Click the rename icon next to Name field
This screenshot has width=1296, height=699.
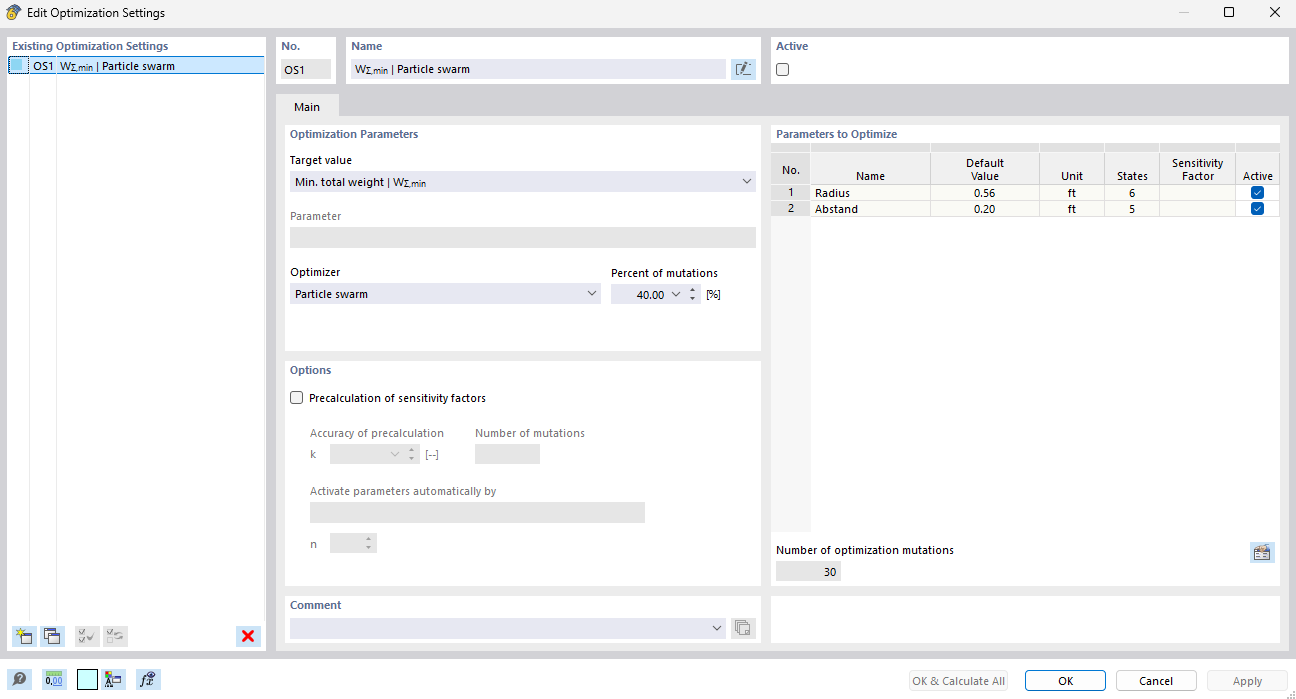point(742,68)
